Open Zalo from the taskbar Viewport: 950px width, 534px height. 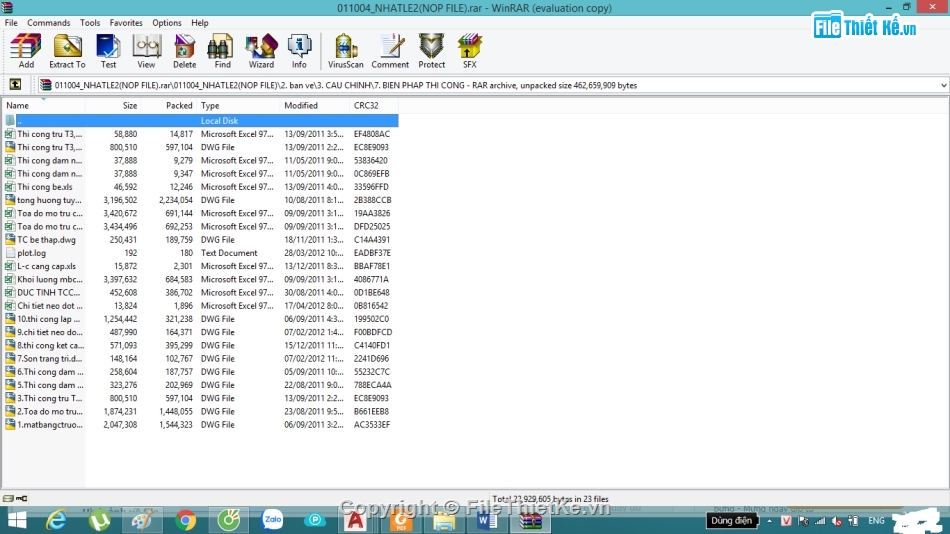tap(273, 519)
